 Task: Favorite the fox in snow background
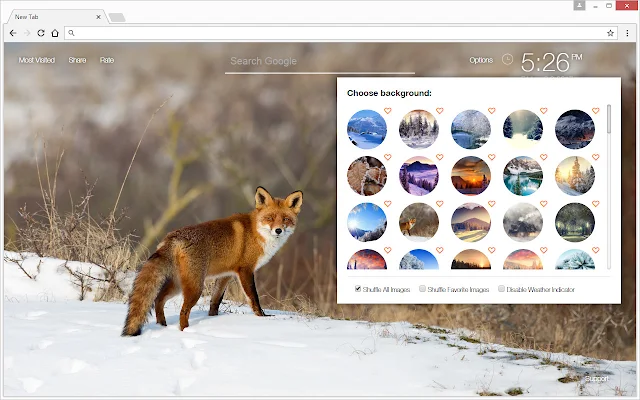(x=439, y=203)
